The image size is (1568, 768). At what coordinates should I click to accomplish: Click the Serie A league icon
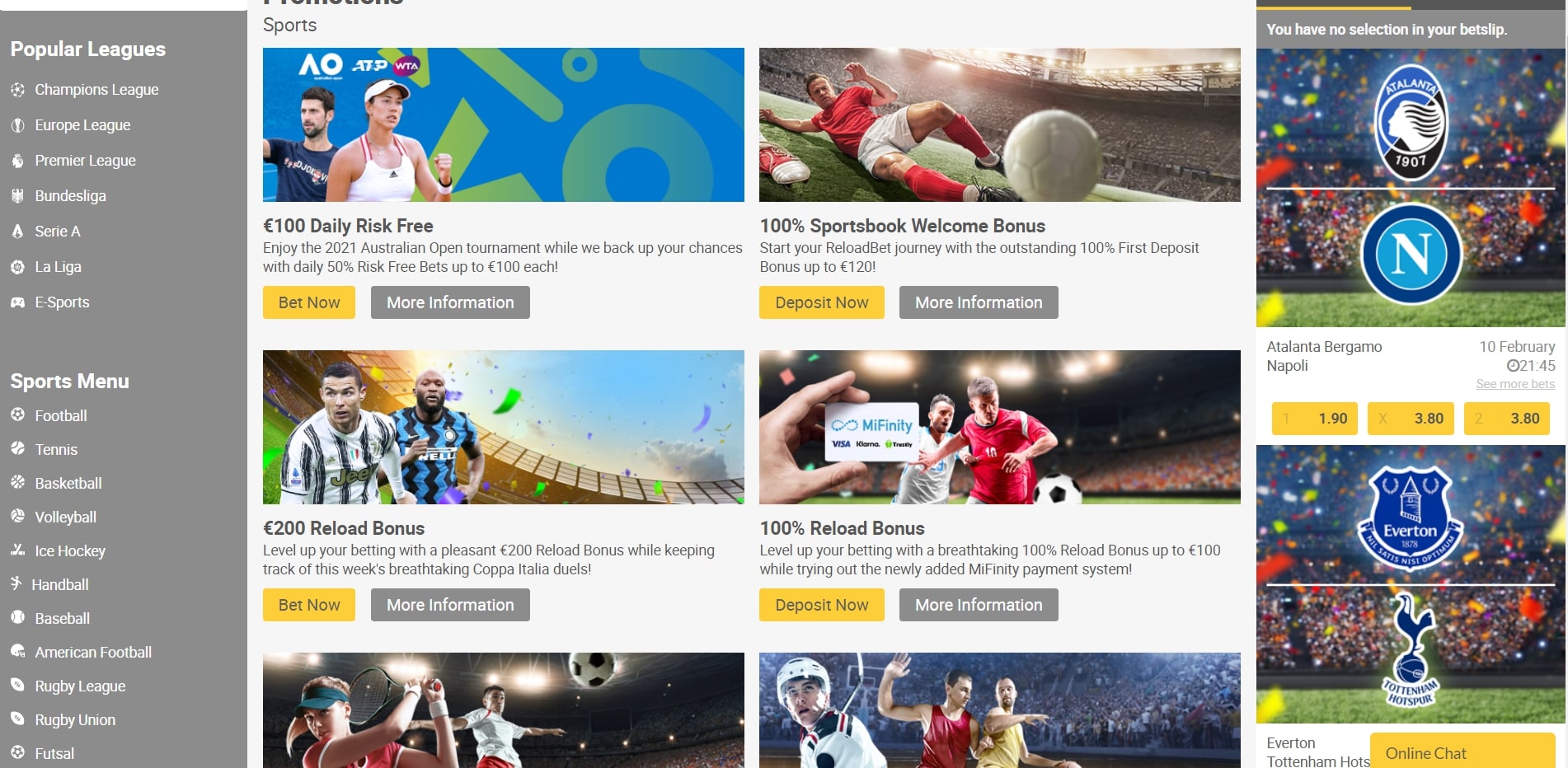click(17, 232)
